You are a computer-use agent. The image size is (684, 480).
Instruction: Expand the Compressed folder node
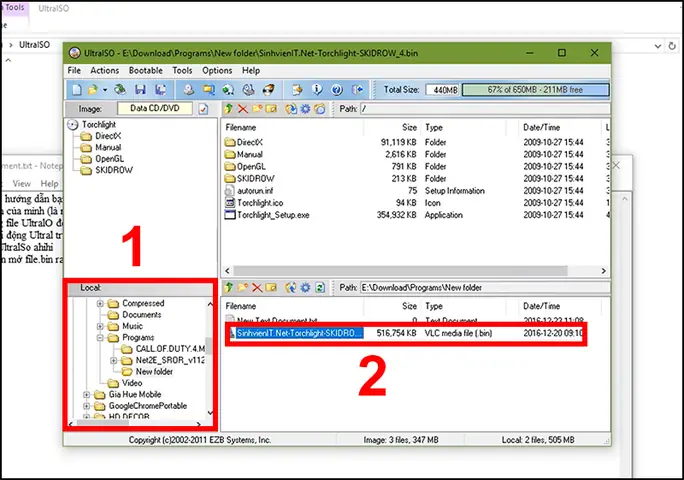click(100, 303)
